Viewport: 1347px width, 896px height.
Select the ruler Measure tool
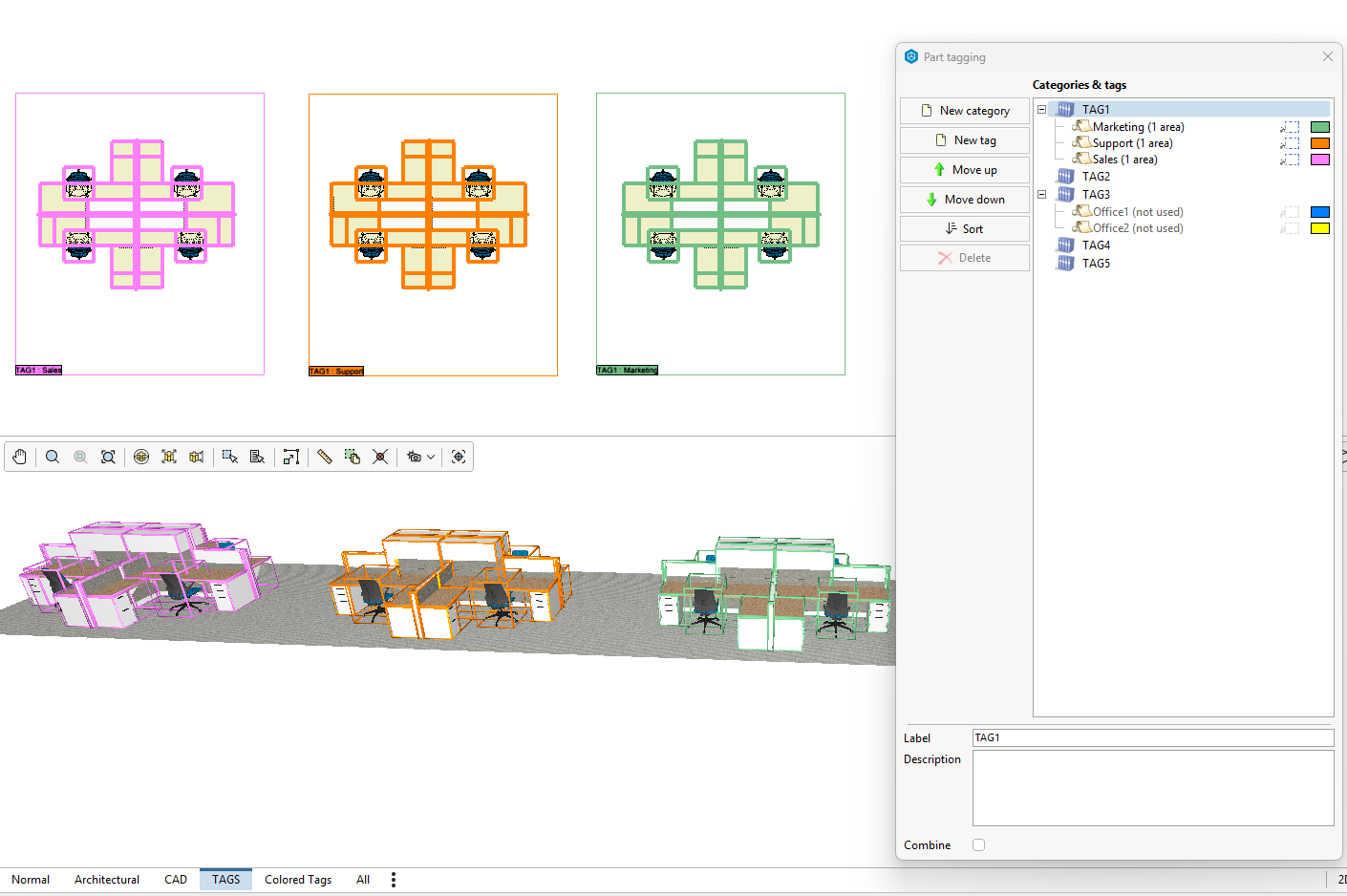click(325, 457)
